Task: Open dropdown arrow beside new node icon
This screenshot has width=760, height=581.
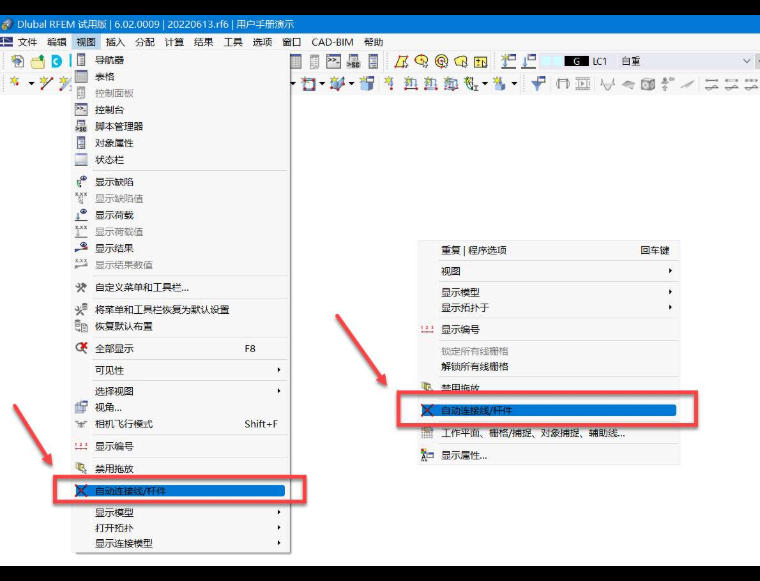Action: click(x=31, y=84)
